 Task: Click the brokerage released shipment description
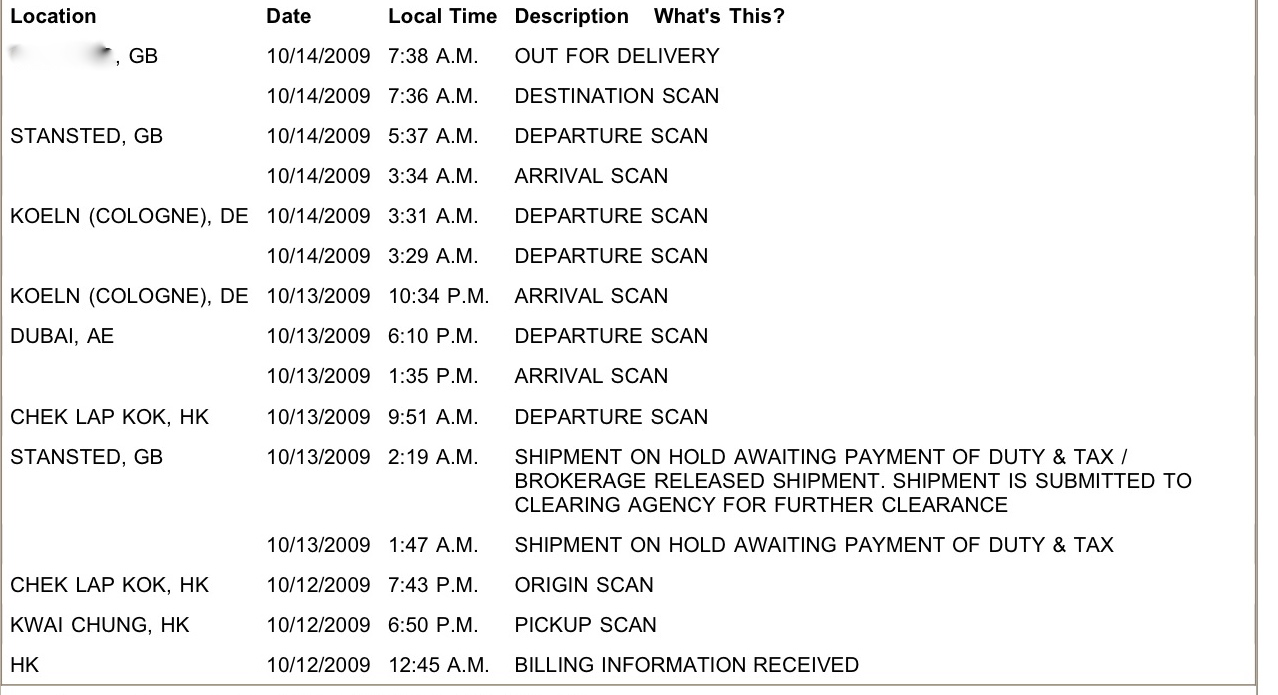(852, 481)
